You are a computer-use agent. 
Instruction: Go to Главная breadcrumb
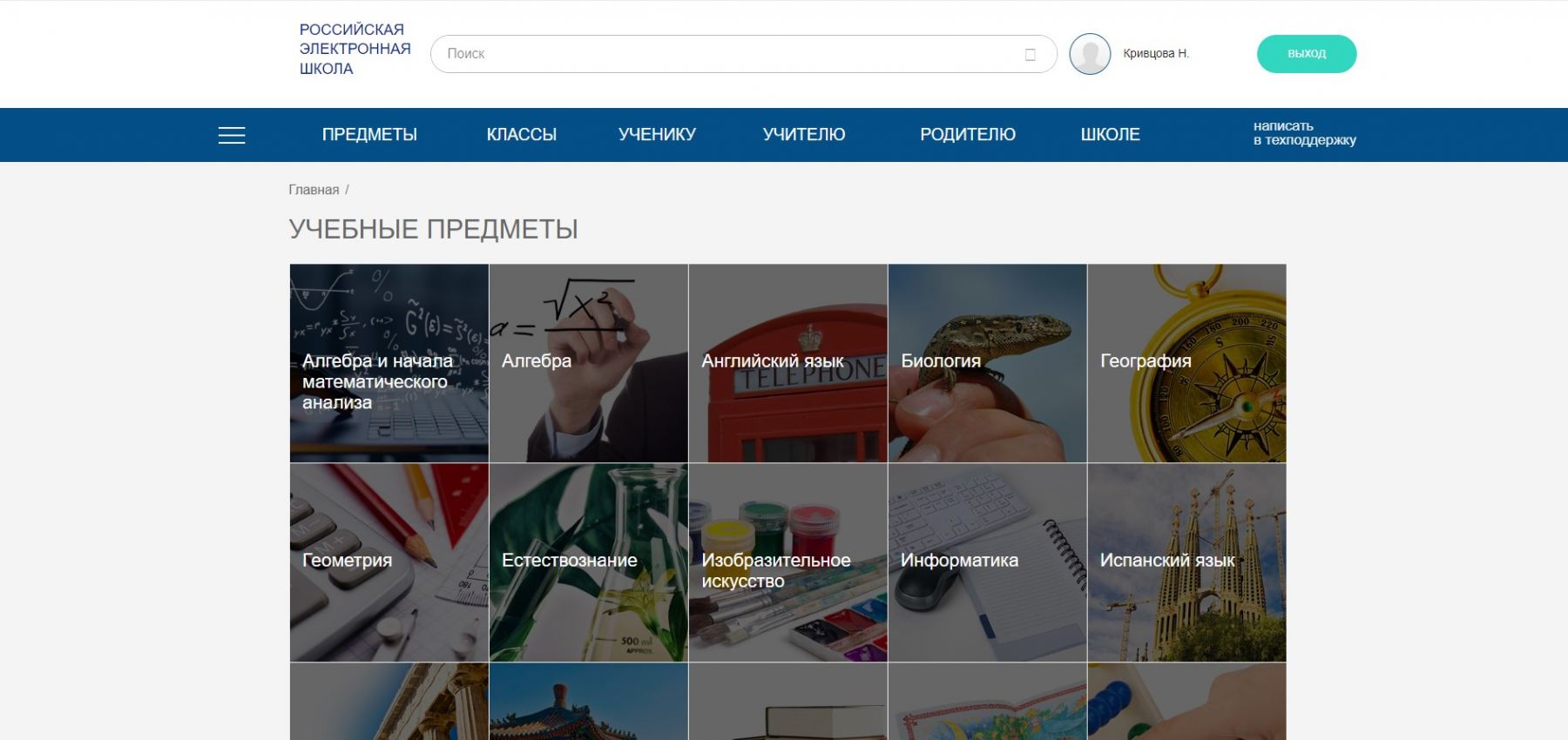coord(314,190)
